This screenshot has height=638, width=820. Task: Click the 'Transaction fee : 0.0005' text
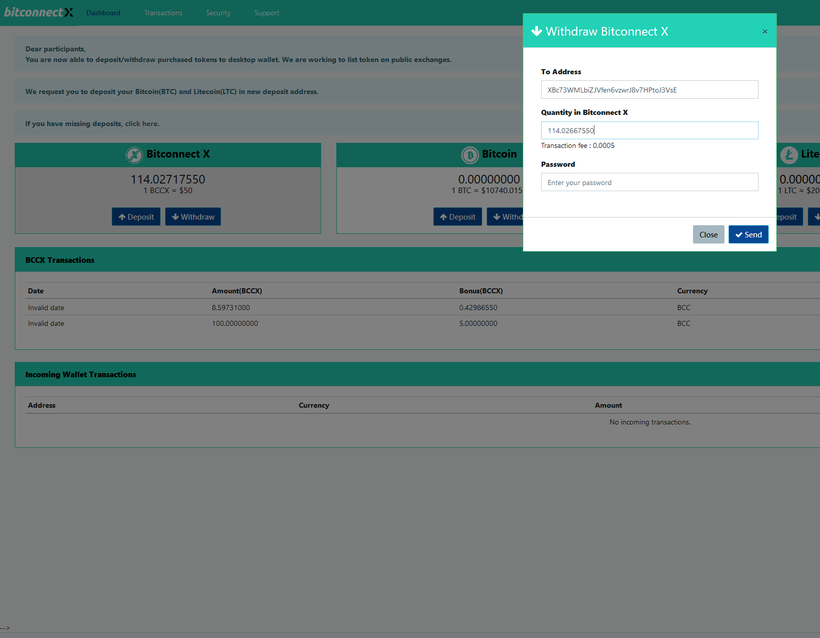(577, 145)
